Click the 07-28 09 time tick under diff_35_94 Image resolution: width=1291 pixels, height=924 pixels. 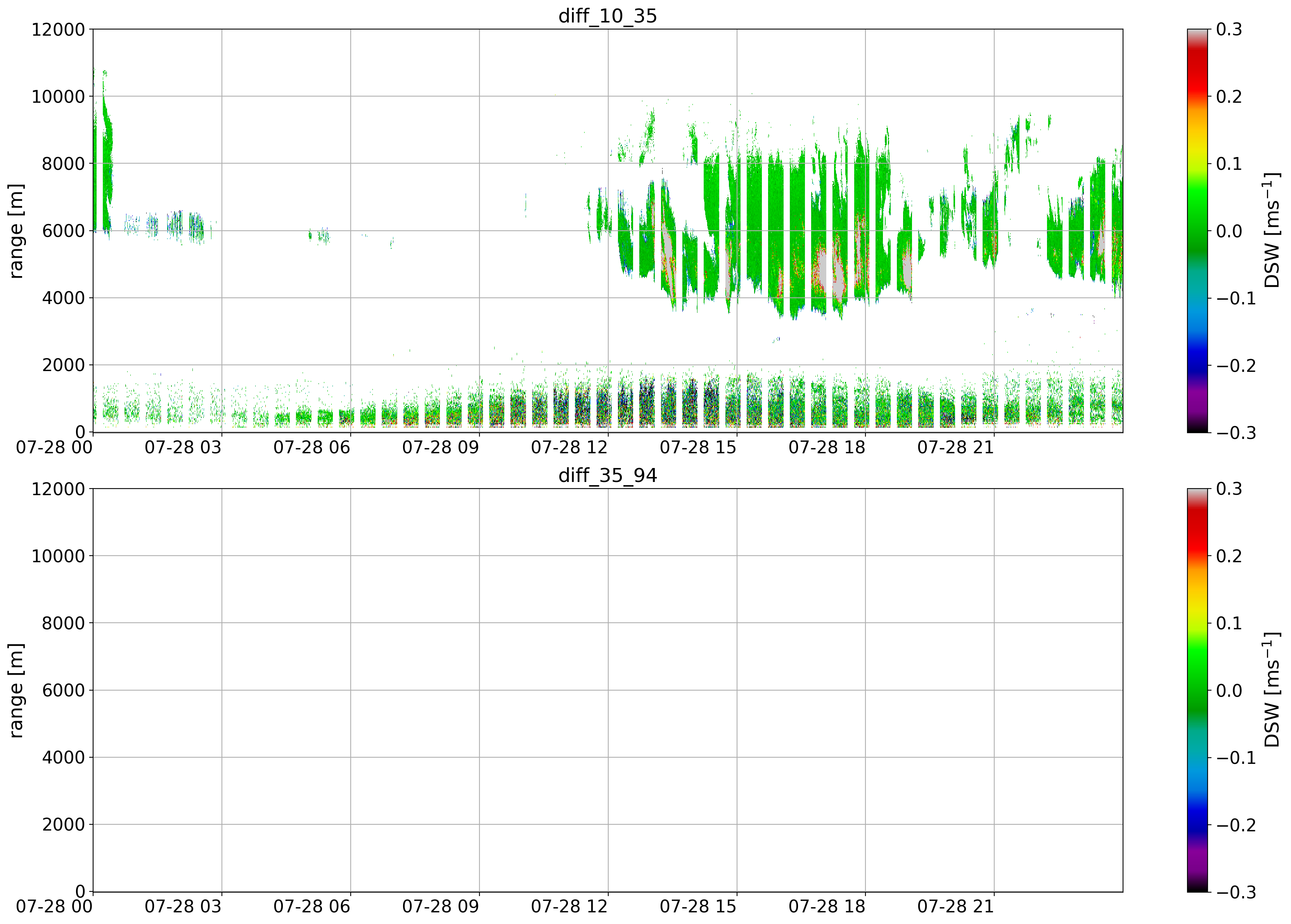point(441,907)
